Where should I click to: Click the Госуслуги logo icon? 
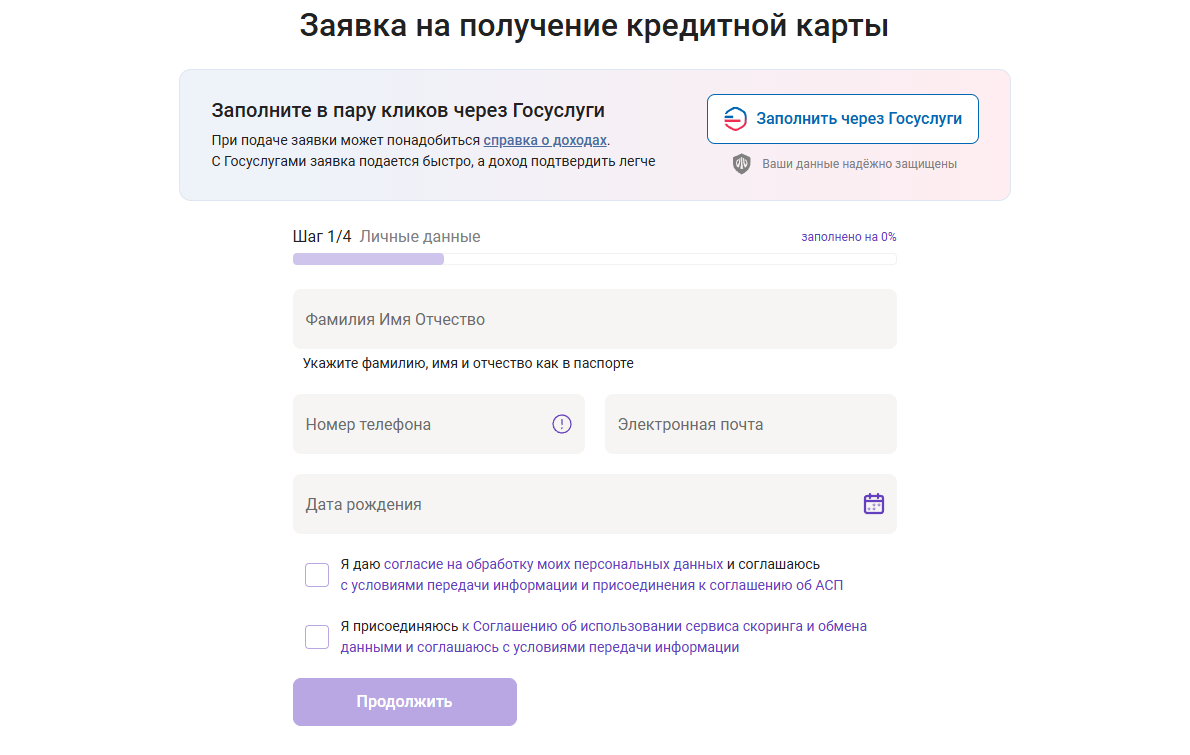[x=735, y=119]
